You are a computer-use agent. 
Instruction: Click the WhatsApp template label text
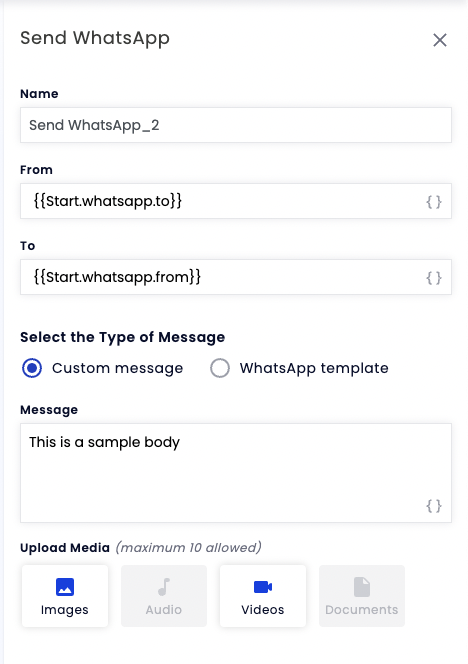(x=314, y=368)
